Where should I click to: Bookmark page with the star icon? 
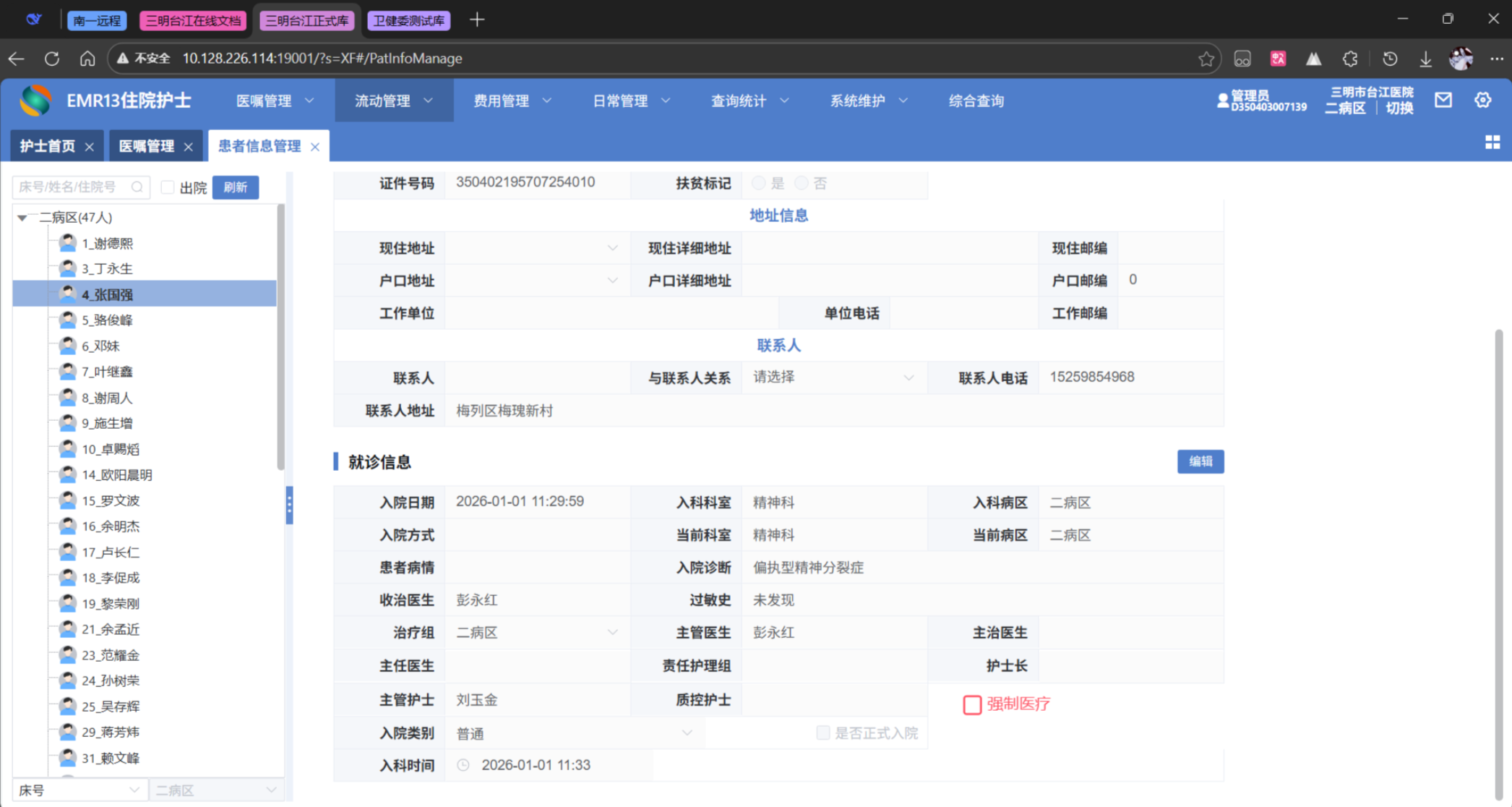[1206, 59]
